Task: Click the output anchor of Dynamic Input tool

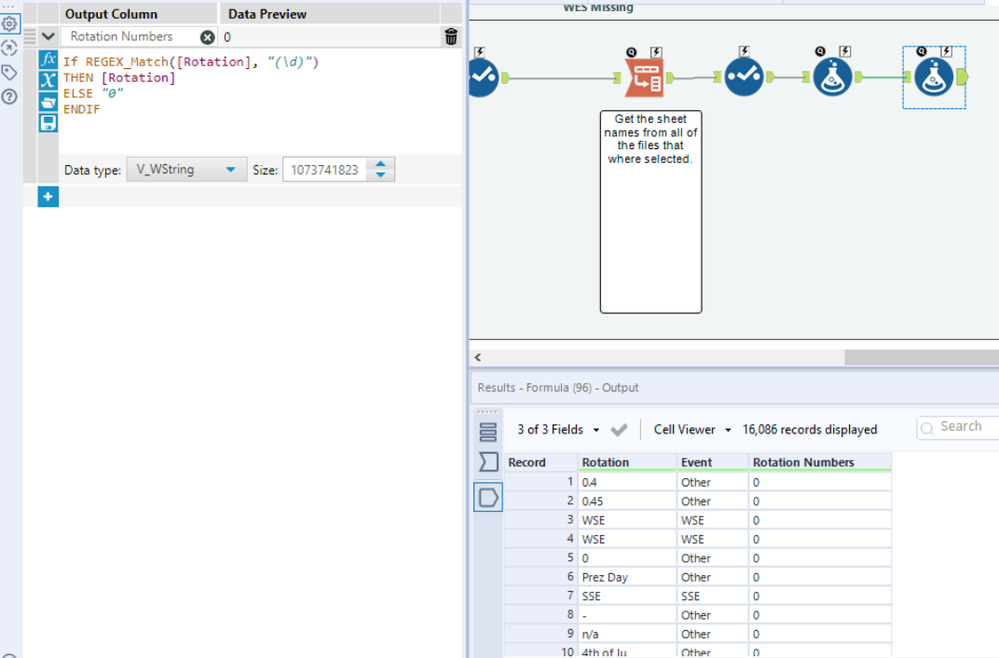Action: (670, 78)
